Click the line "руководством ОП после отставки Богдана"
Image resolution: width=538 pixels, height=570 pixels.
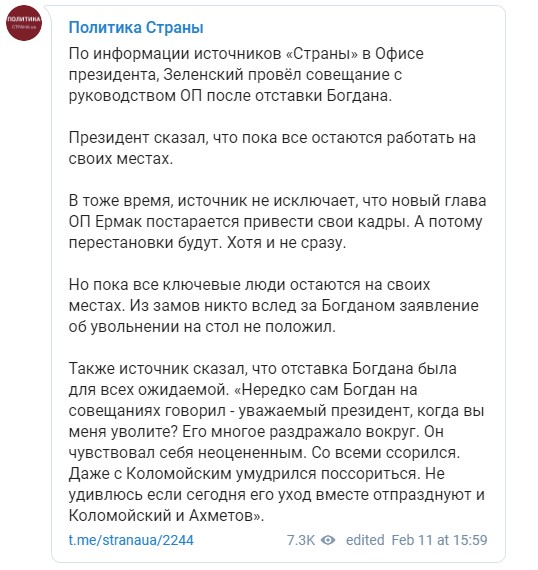(230, 96)
